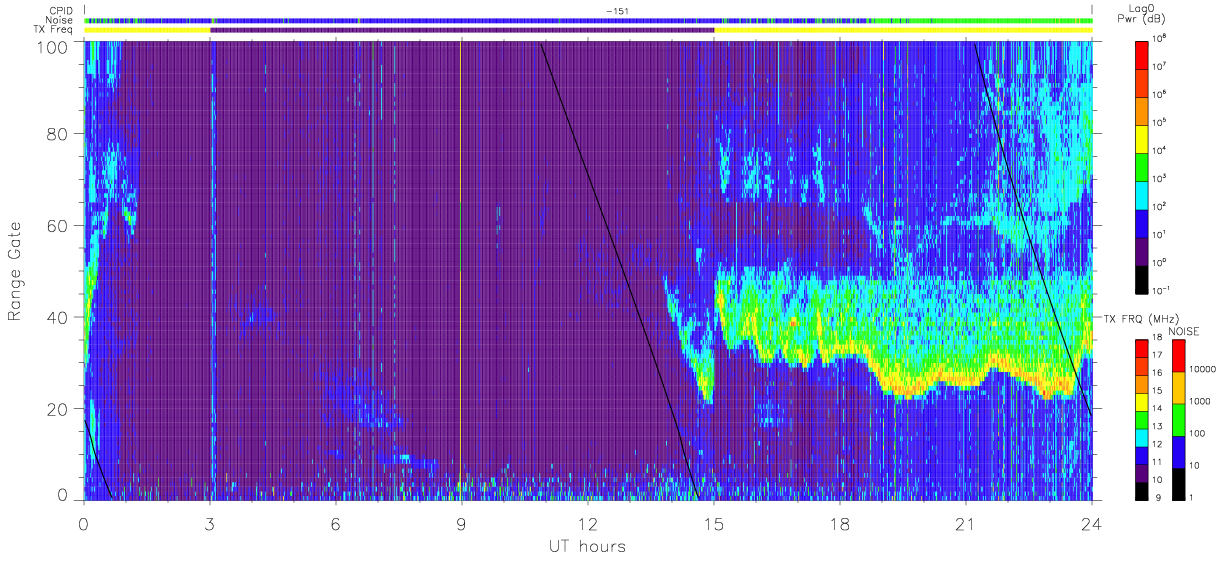
Task: Select the green segment of the NOISE colorbar
Action: [x=1179, y=419]
